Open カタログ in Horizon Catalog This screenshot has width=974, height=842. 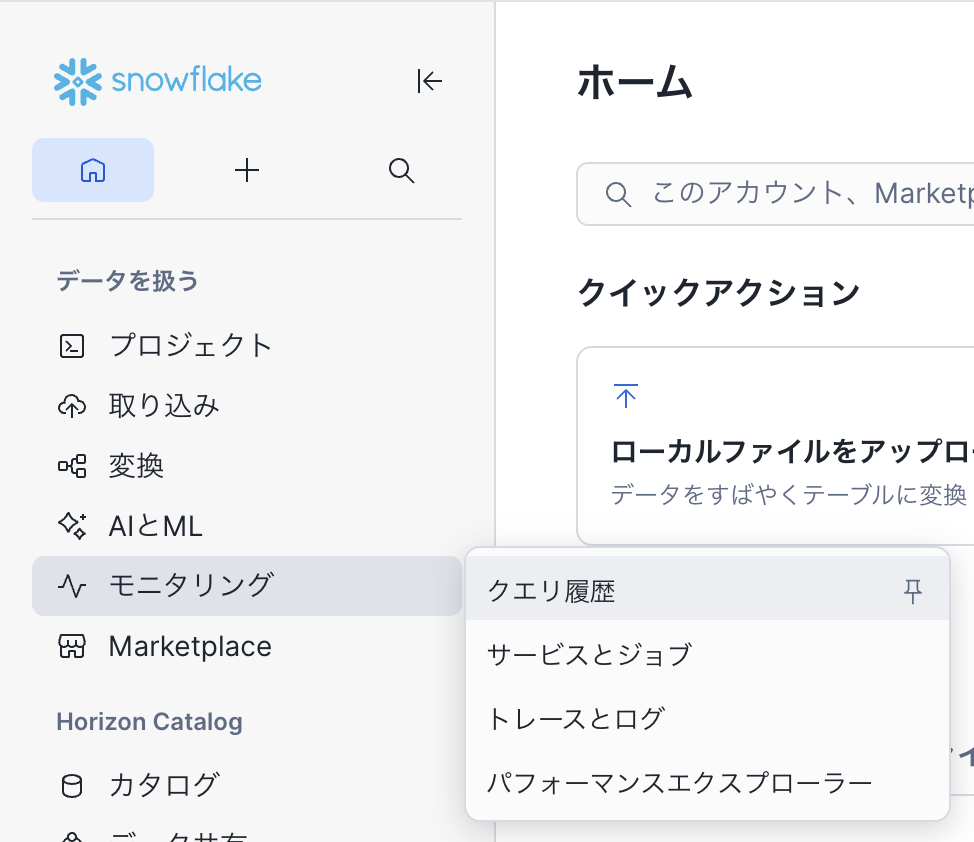coord(164,786)
